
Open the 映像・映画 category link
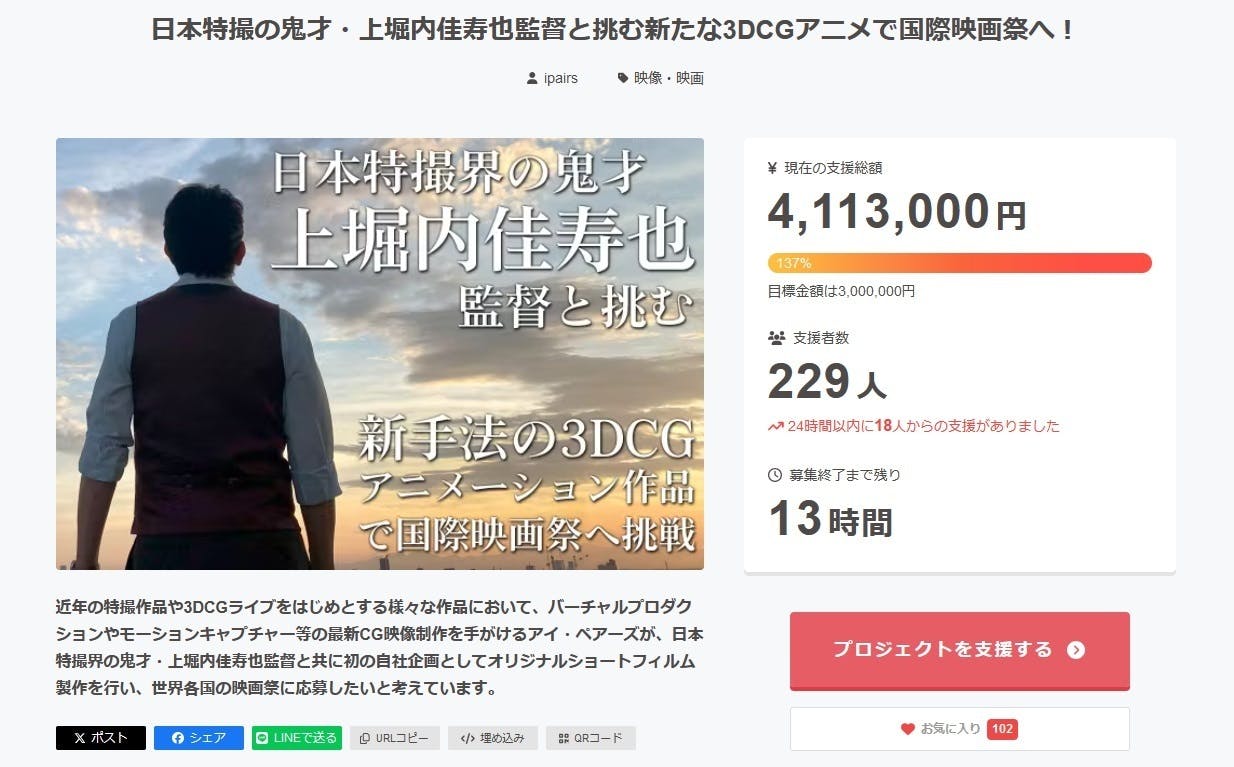(669, 78)
